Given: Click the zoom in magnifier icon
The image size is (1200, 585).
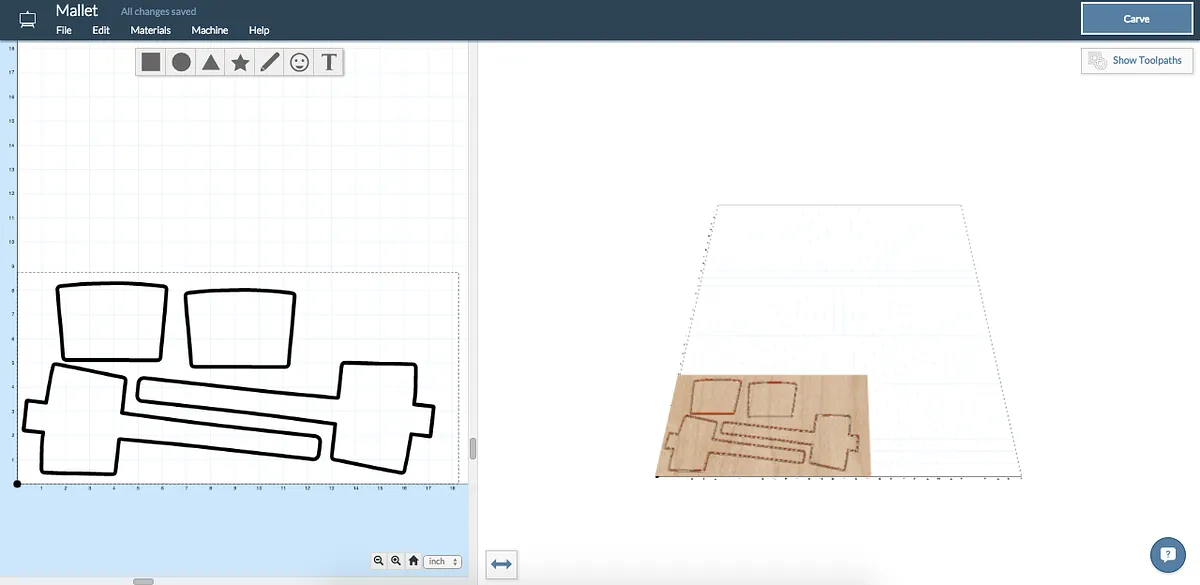Looking at the screenshot, I should point(396,561).
